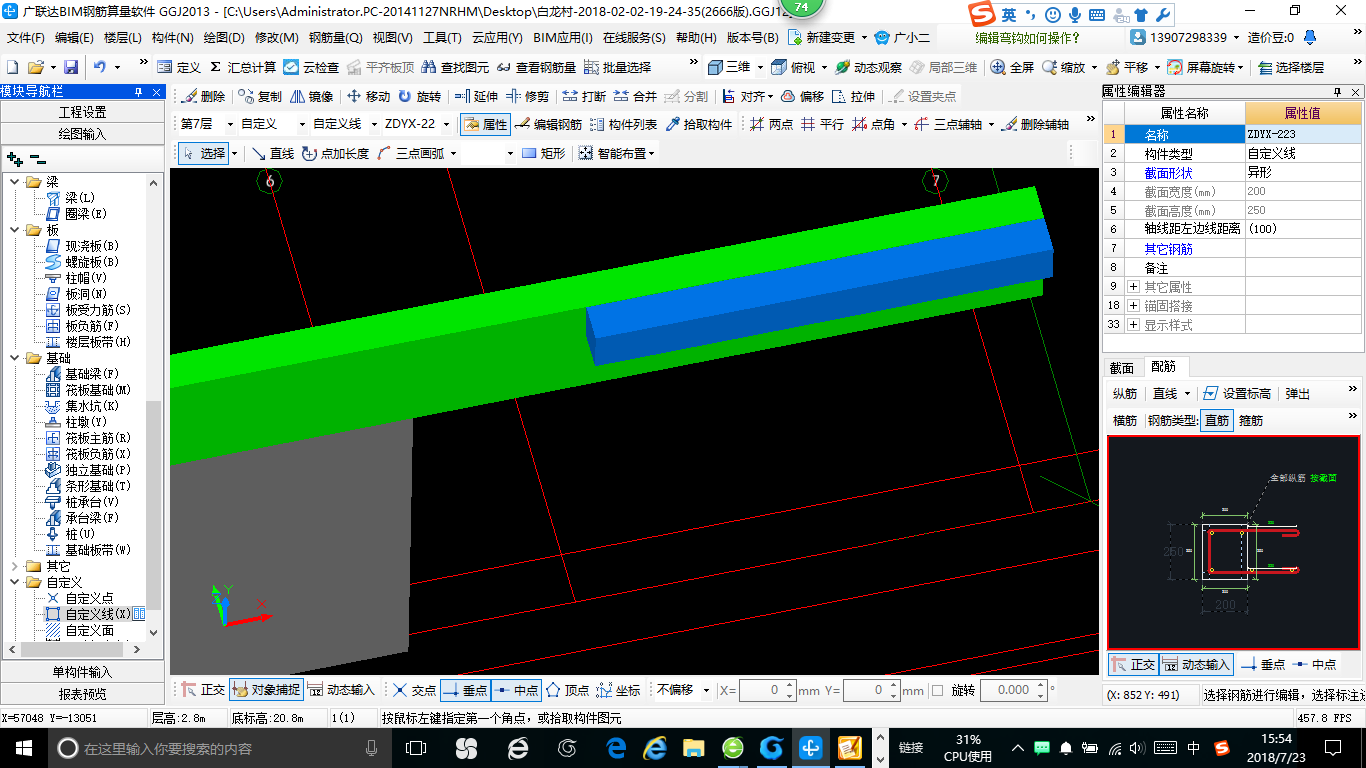Select the 平行 parallel axis tool
The image size is (1366, 768).
click(822, 124)
